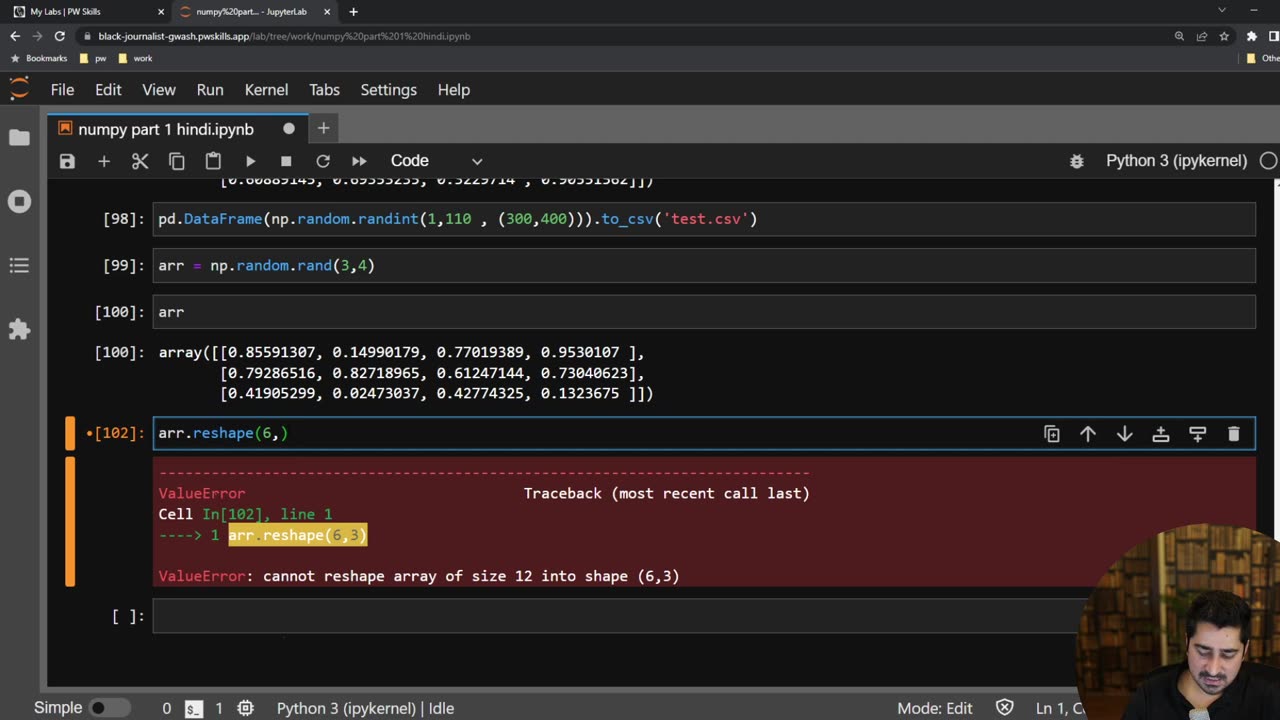Click Mode: Edit in status bar
The image size is (1280, 720).
[x=934, y=708]
